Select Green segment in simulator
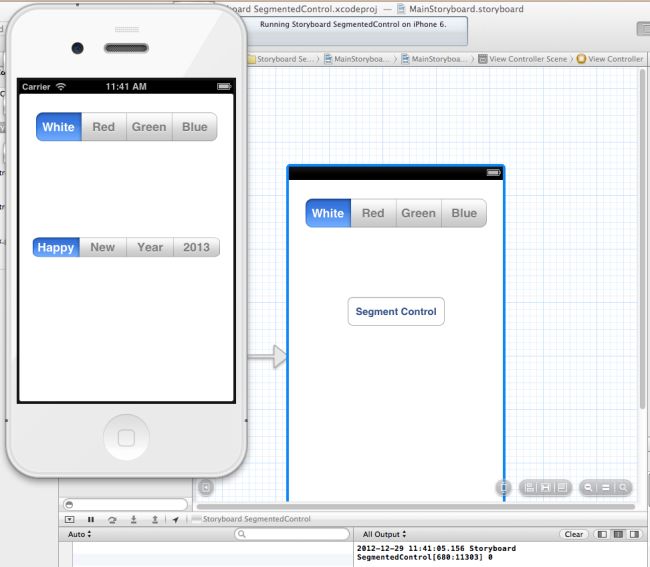The height and width of the screenshot is (567, 650). pyautogui.click(x=149, y=127)
